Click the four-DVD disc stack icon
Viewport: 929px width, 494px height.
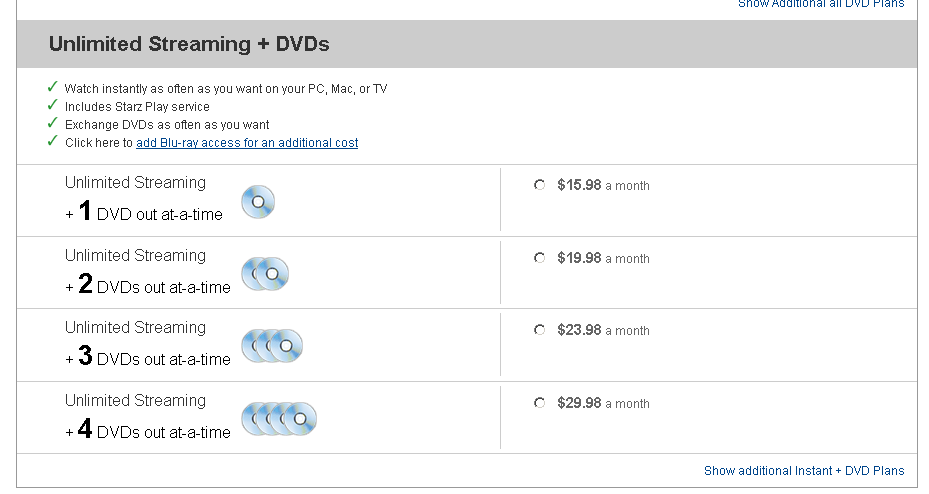279,419
